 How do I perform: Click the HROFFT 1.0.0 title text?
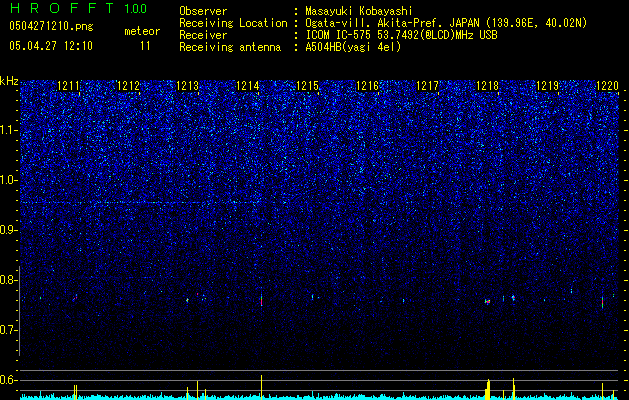pyautogui.click(x=78, y=8)
